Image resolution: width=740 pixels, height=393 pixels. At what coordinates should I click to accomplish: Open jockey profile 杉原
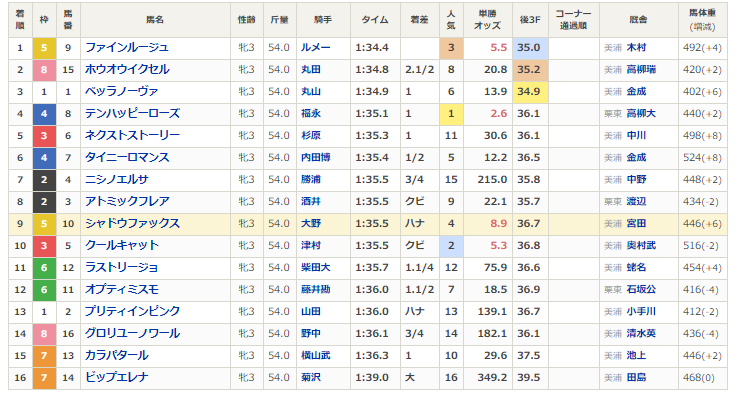point(311,136)
